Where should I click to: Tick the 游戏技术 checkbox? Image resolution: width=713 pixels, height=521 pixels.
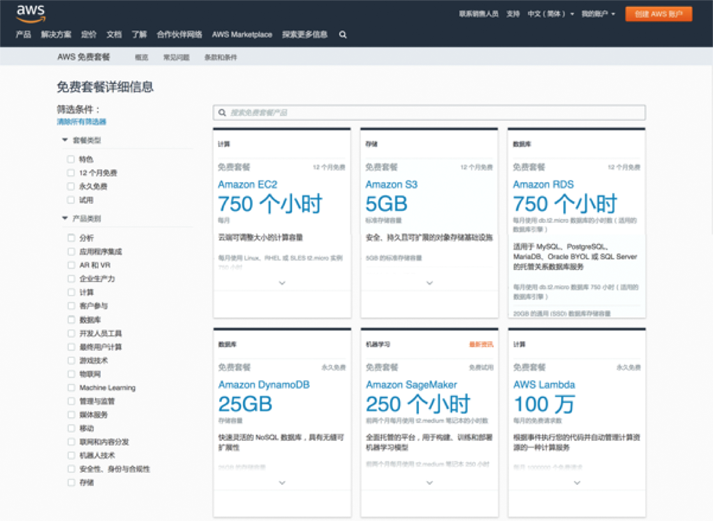[71, 361]
